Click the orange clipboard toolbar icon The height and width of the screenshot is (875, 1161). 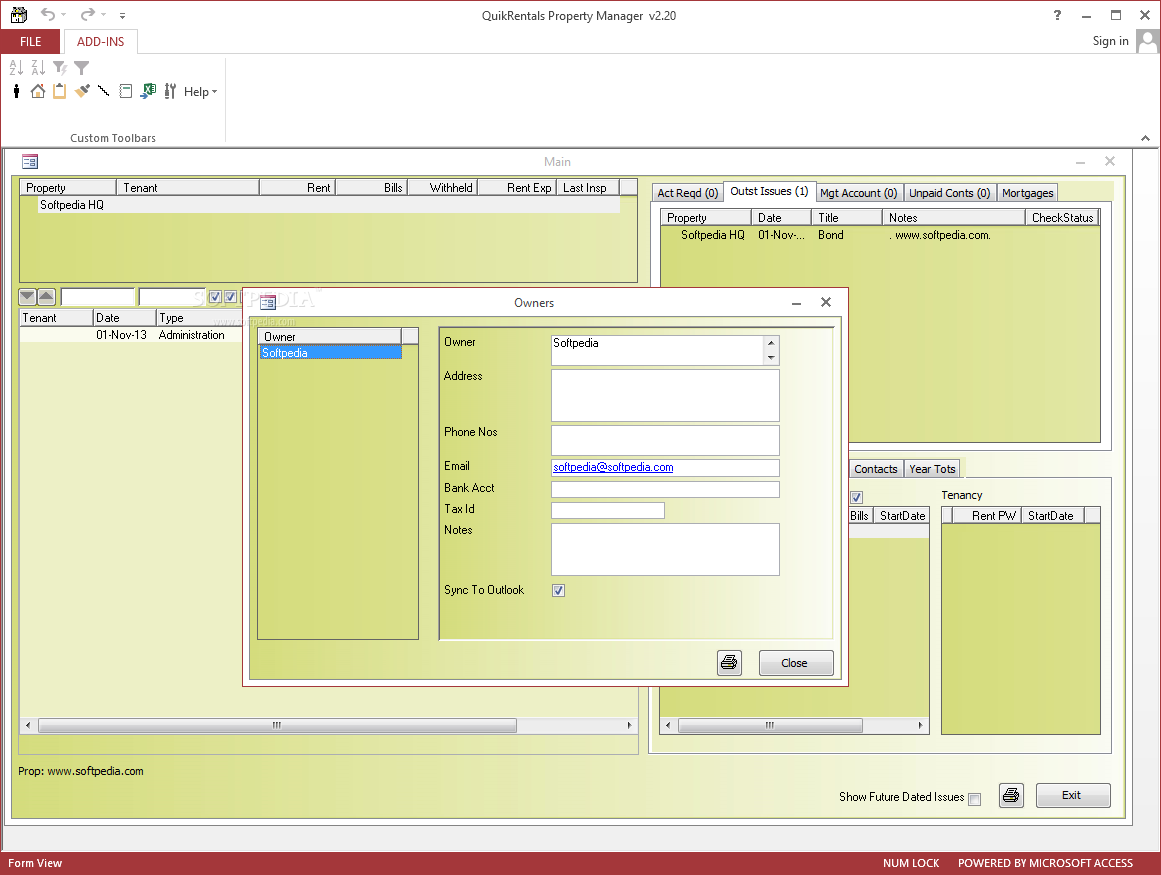[x=59, y=91]
